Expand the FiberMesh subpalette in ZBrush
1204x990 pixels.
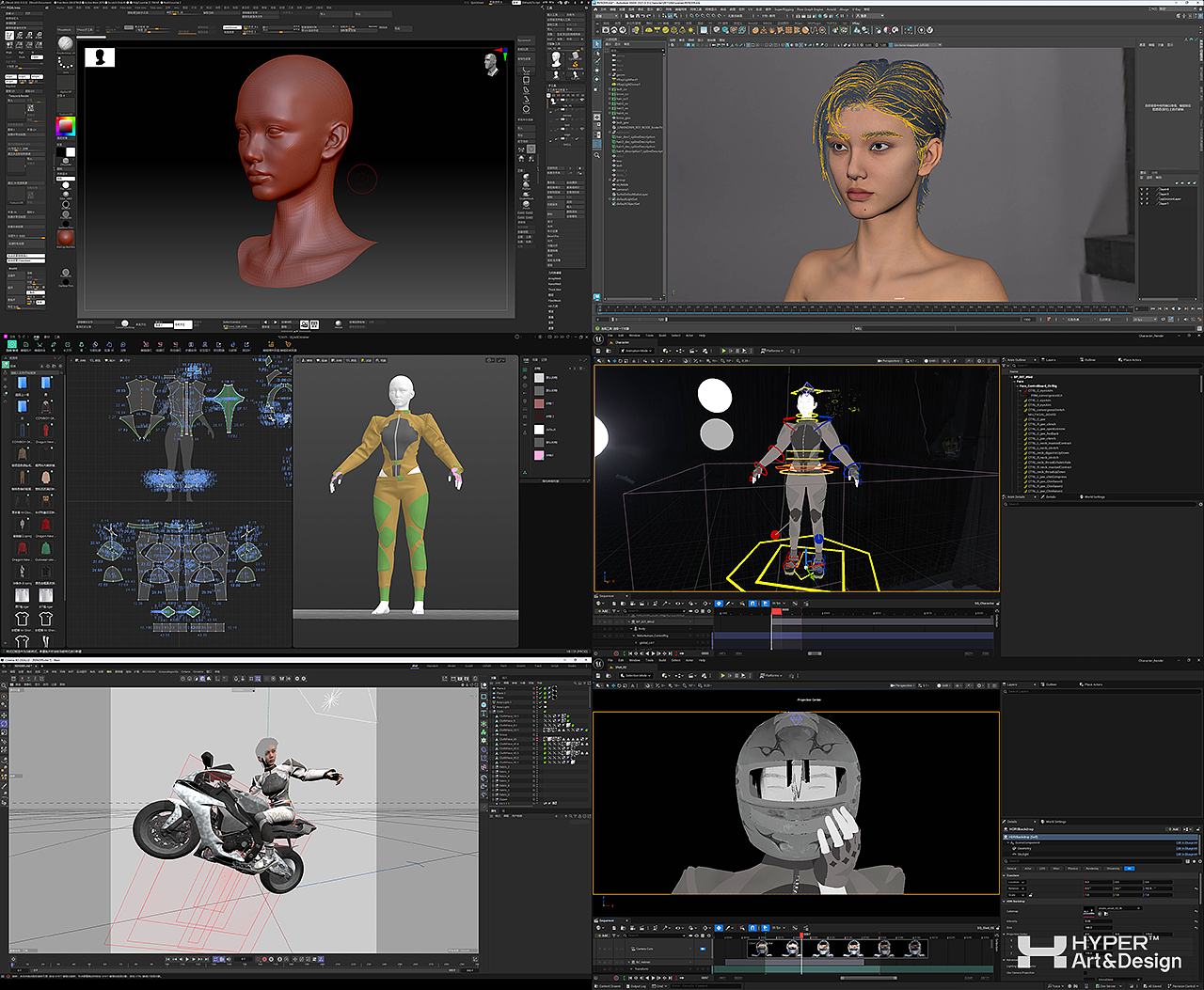pyautogui.click(x=555, y=301)
